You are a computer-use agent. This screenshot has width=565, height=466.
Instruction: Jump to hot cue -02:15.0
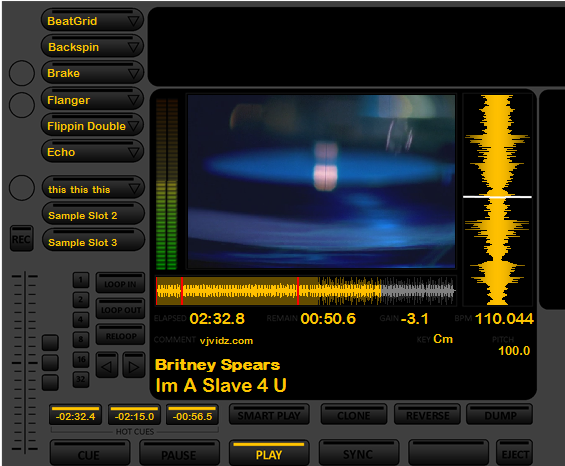134,415
